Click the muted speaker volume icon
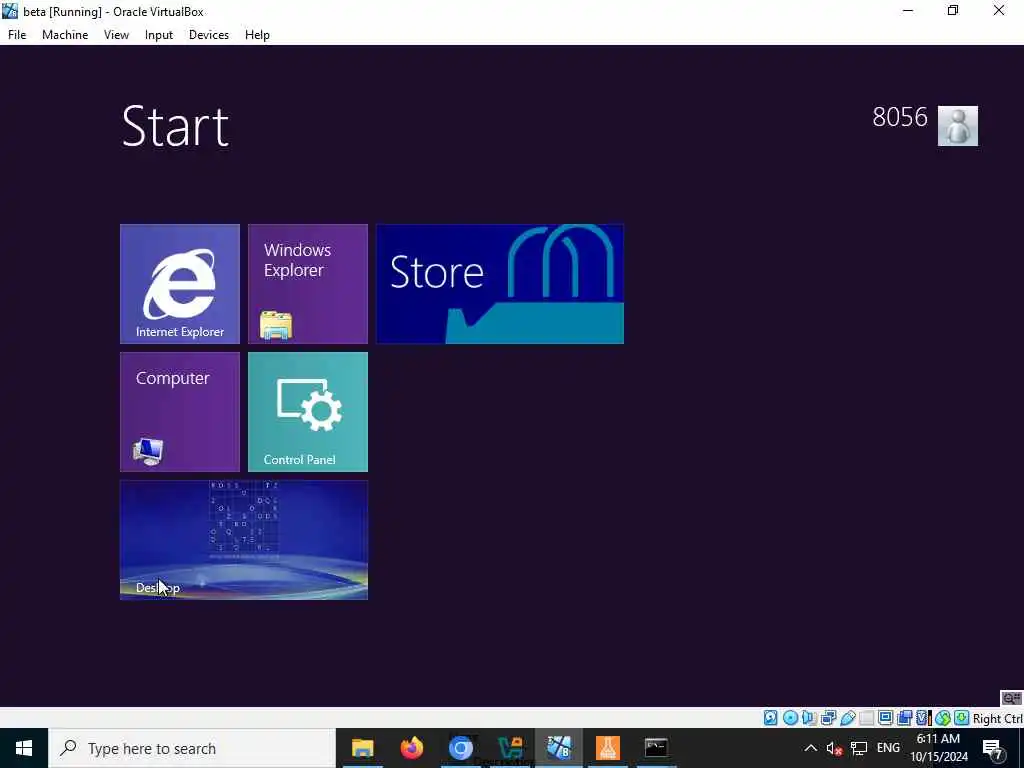 coord(834,748)
